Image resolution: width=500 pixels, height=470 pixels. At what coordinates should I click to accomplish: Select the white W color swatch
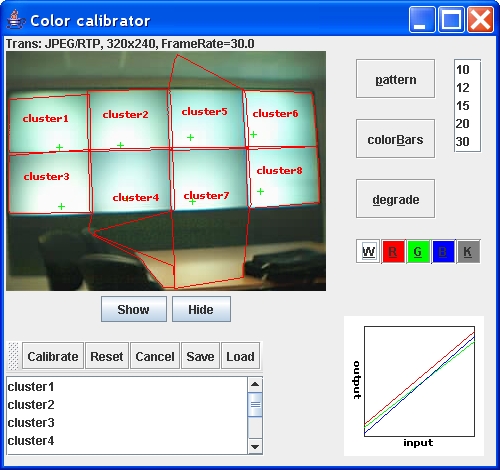tap(368, 251)
